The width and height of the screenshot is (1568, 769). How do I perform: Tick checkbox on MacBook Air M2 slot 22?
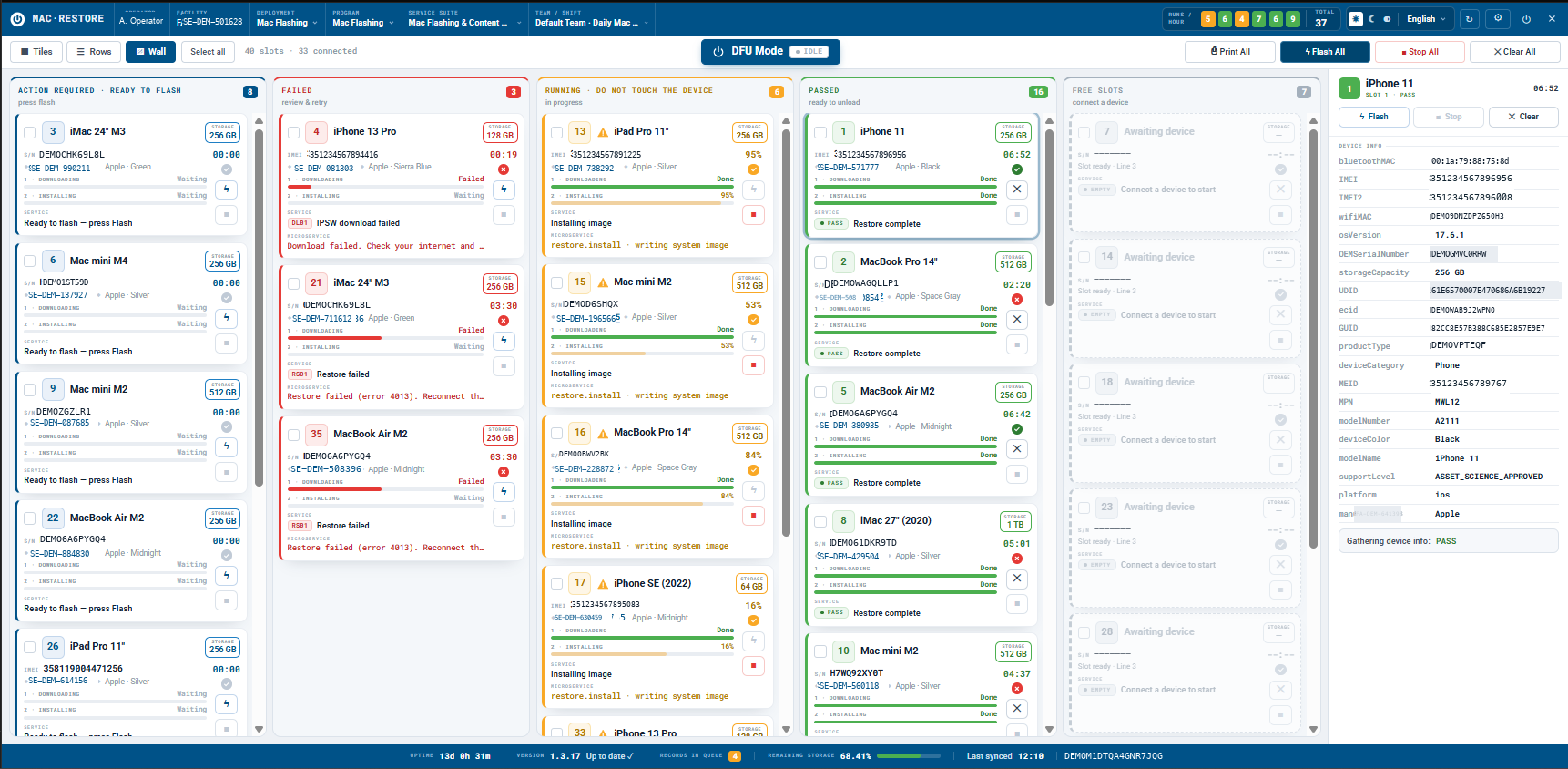[x=29, y=518]
